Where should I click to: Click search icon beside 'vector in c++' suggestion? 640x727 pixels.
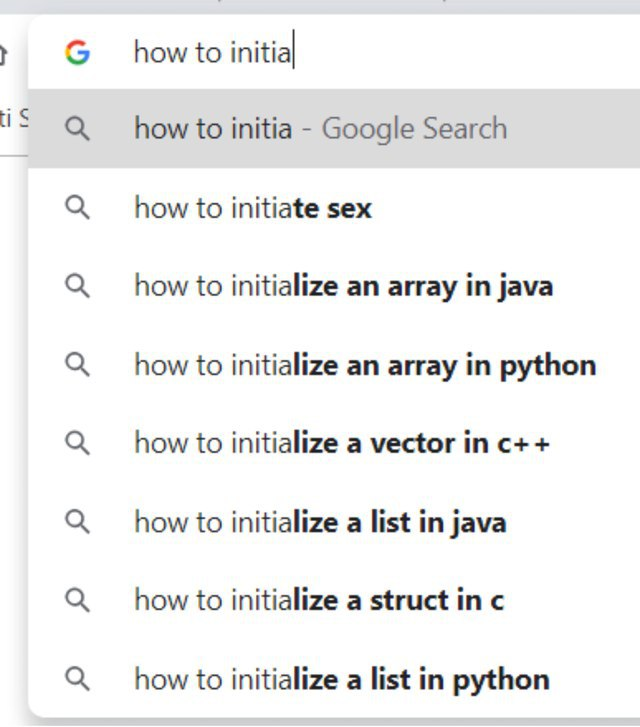[x=77, y=443]
